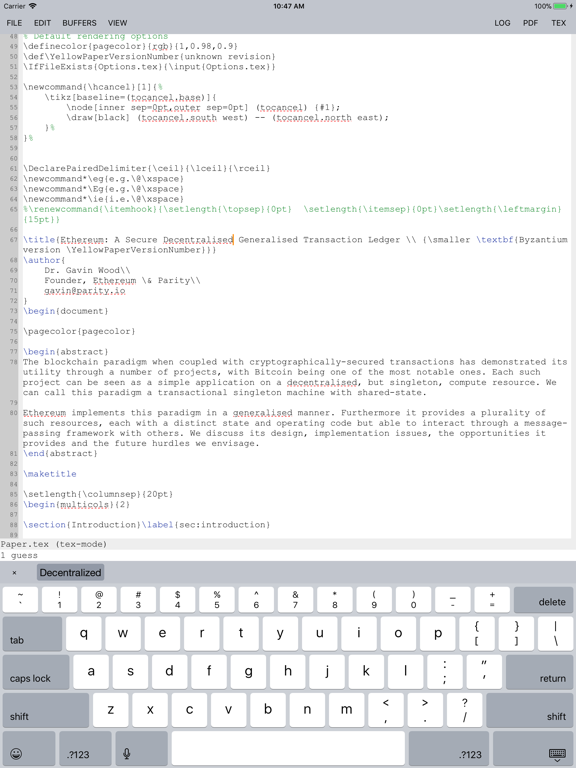The image size is (576, 768).
Task: Tap the question mark slash key
Action: 464,710
